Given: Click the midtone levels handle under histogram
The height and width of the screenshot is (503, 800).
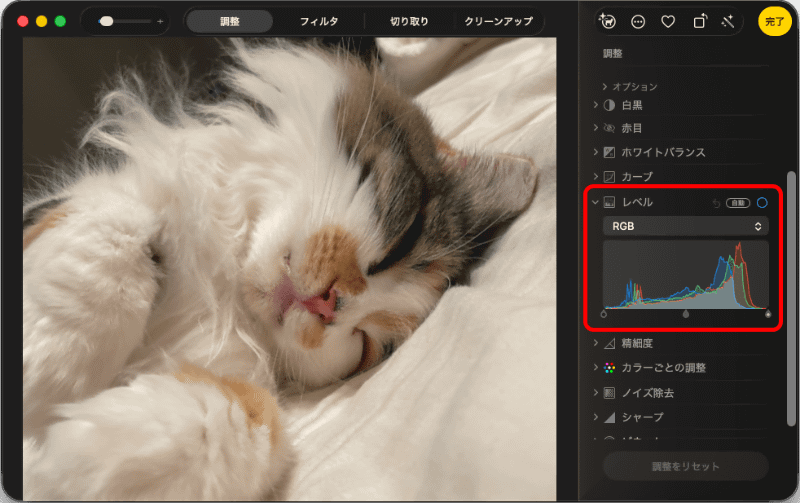Looking at the screenshot, I should [686, 314].
